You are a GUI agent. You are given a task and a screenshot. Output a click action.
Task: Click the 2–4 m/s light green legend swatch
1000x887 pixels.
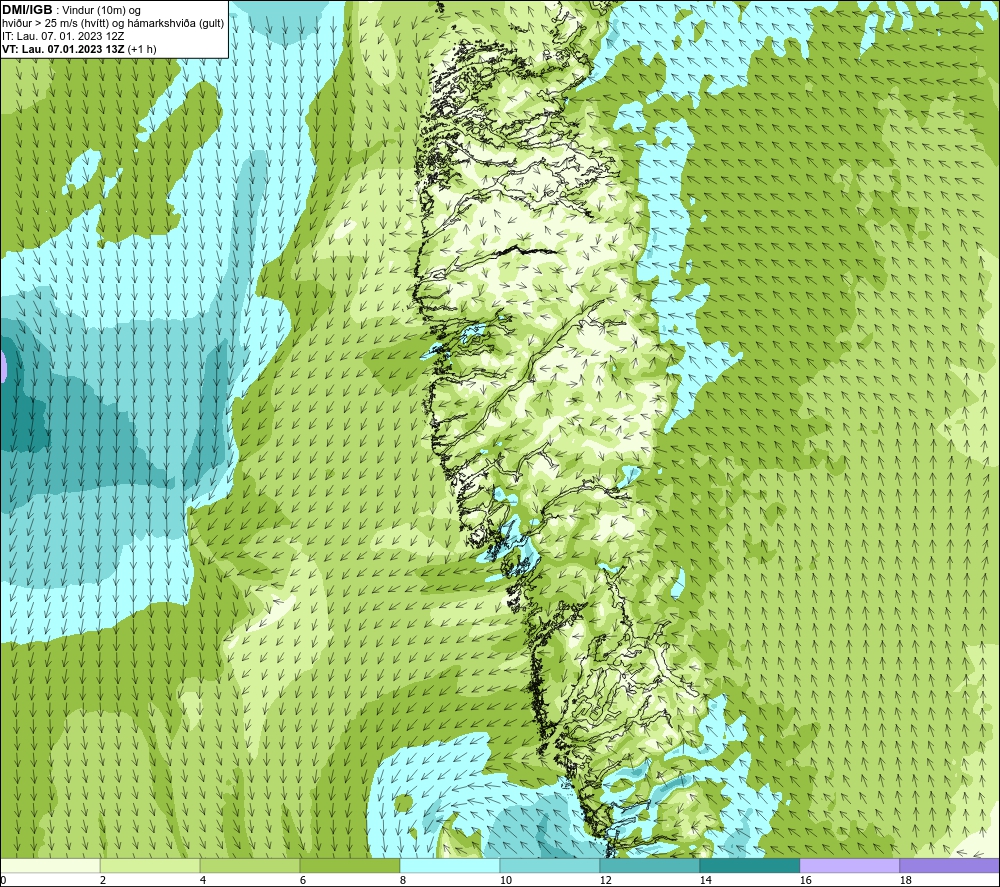pos(150,865)
